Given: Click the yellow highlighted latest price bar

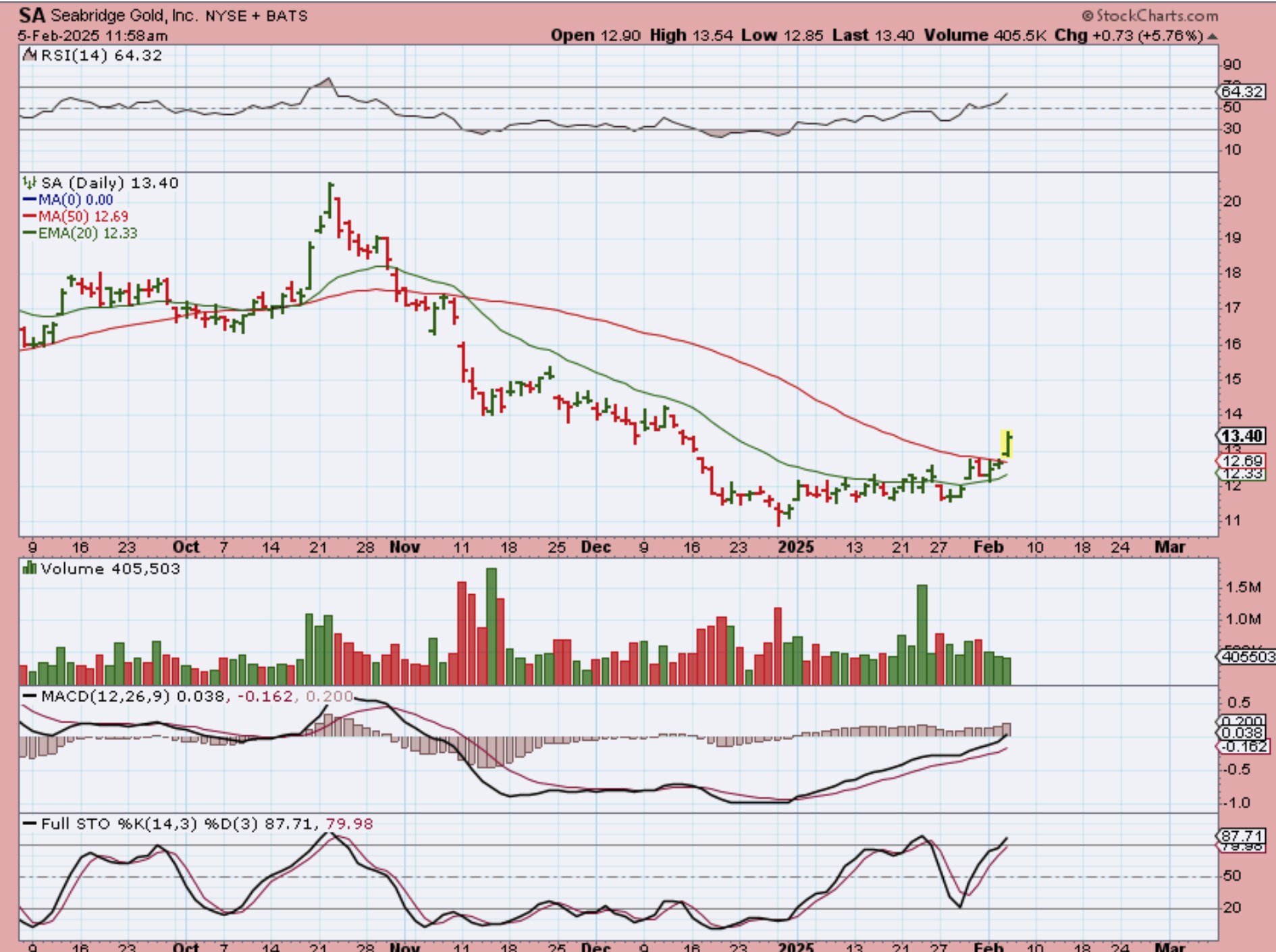Looking at the screenshot, I should [1007, 444].
